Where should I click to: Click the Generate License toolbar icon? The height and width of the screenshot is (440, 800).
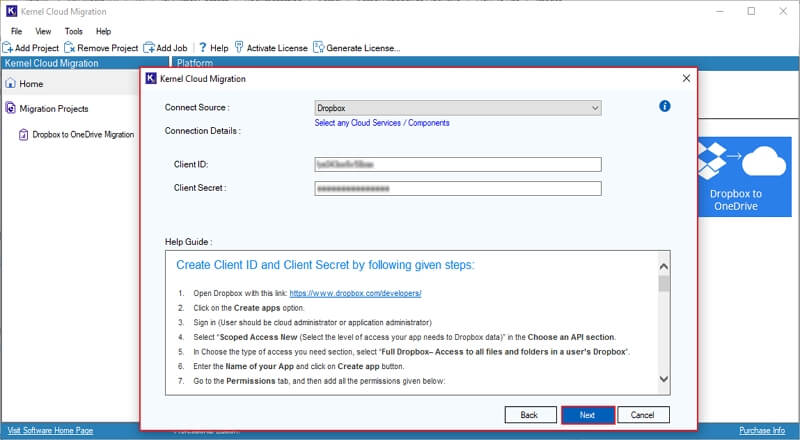pos(318,47)
